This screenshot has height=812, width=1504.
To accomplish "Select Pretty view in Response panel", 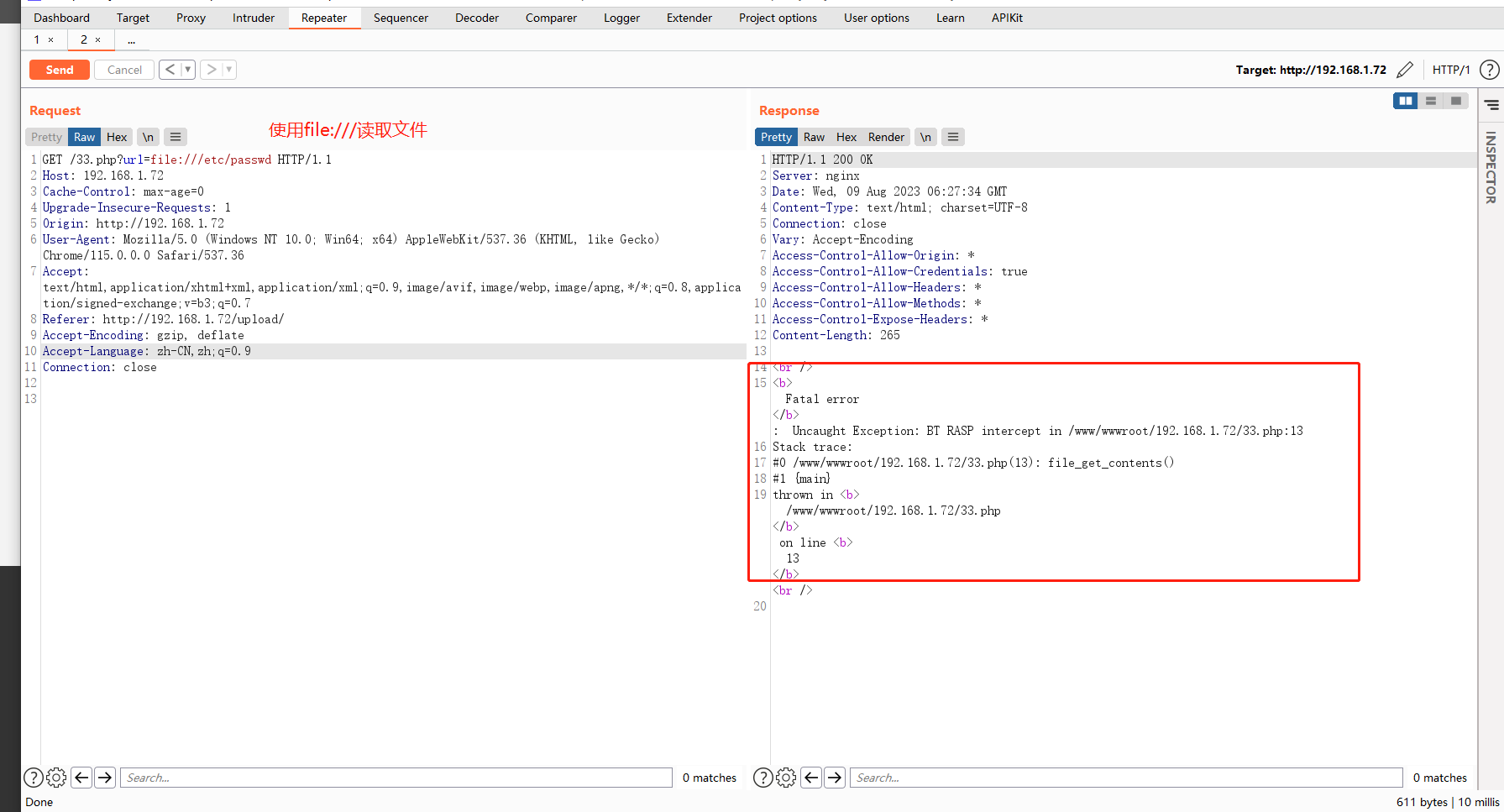I will pos(776,137).
